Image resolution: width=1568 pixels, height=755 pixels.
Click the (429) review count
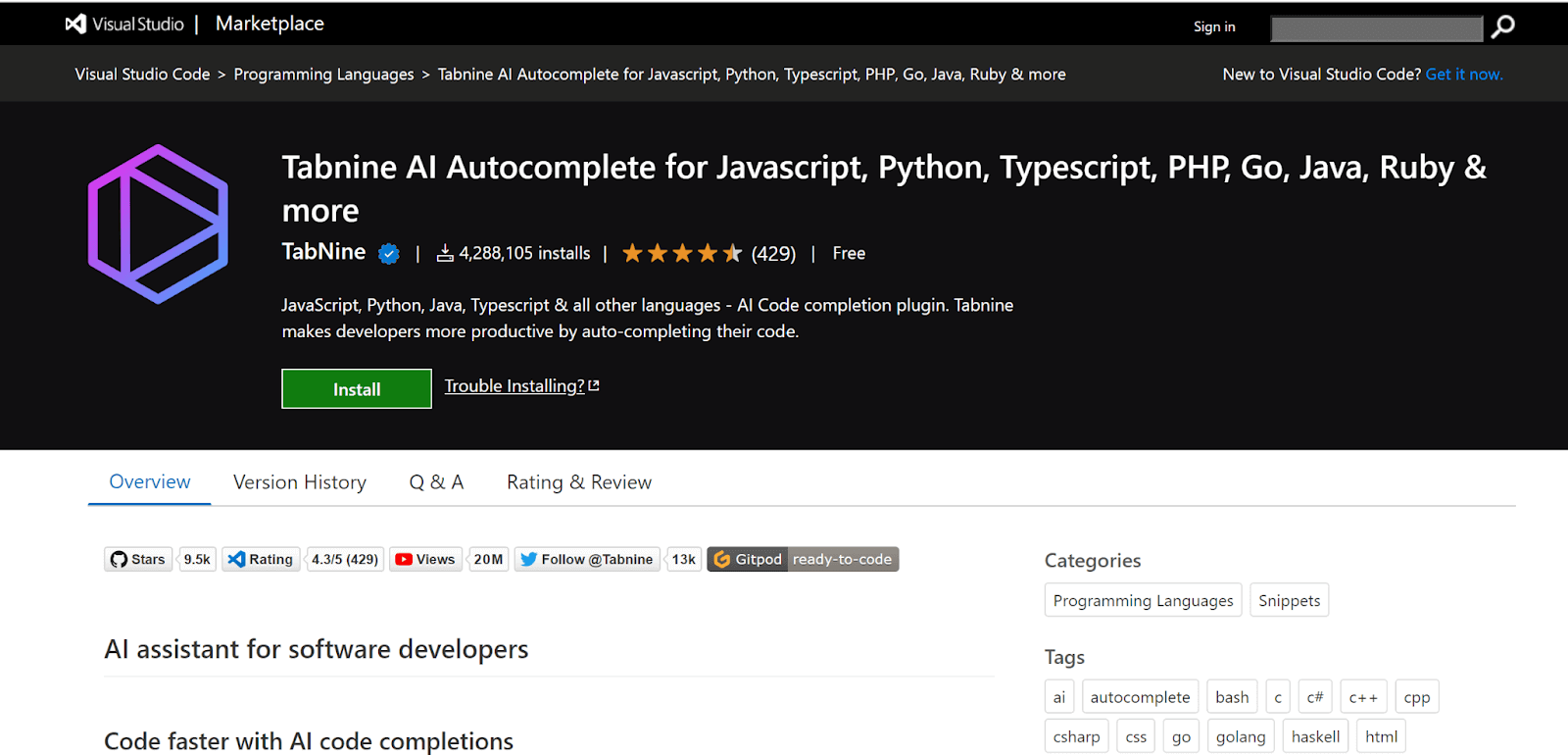(x=773, y=253)
